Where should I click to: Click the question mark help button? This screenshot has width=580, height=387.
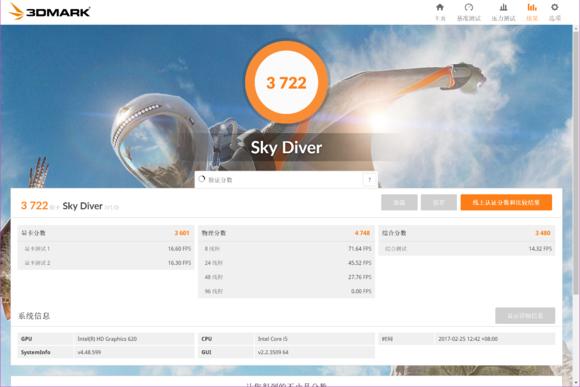369,180
